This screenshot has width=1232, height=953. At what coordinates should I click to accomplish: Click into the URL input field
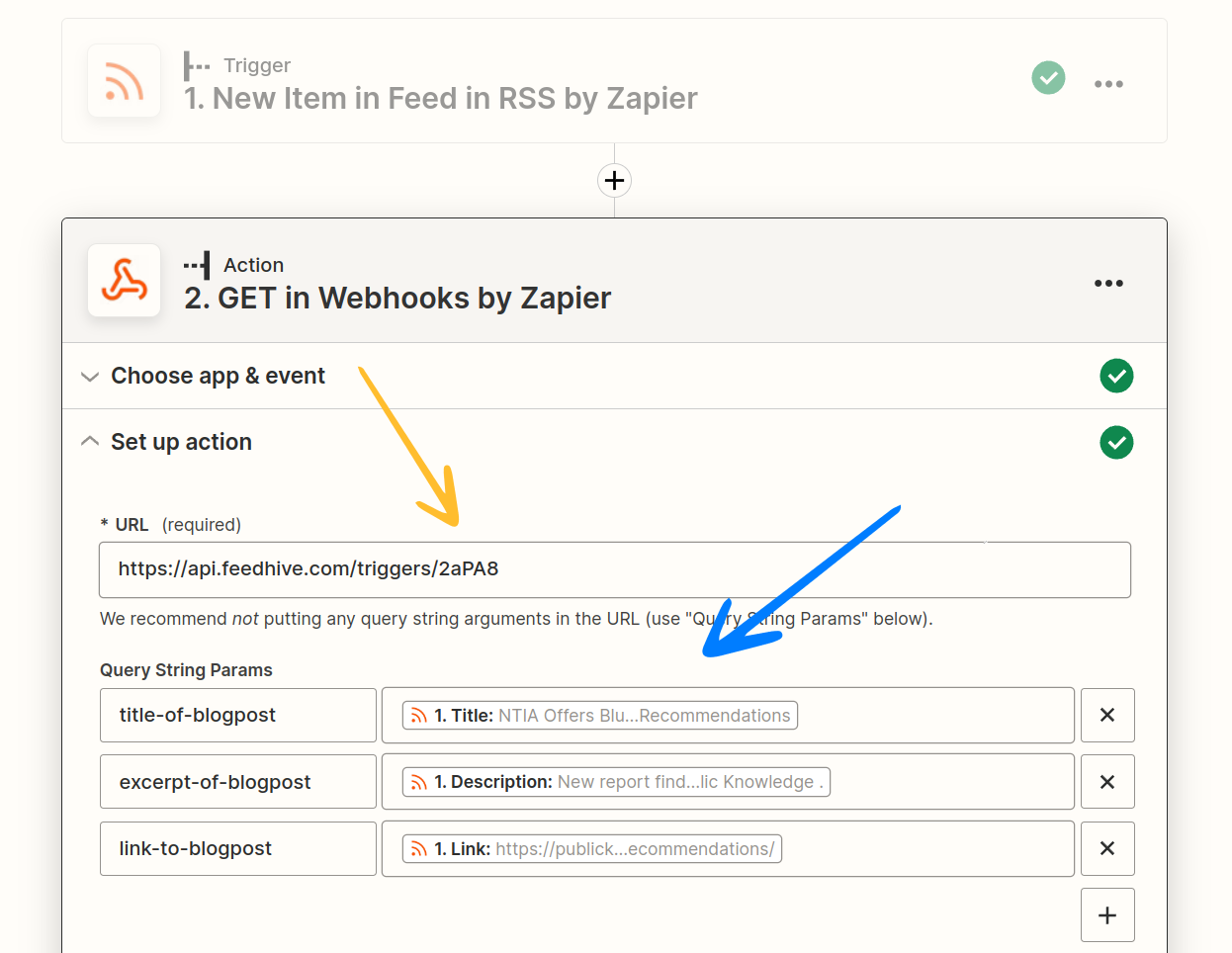pos(613,569)
